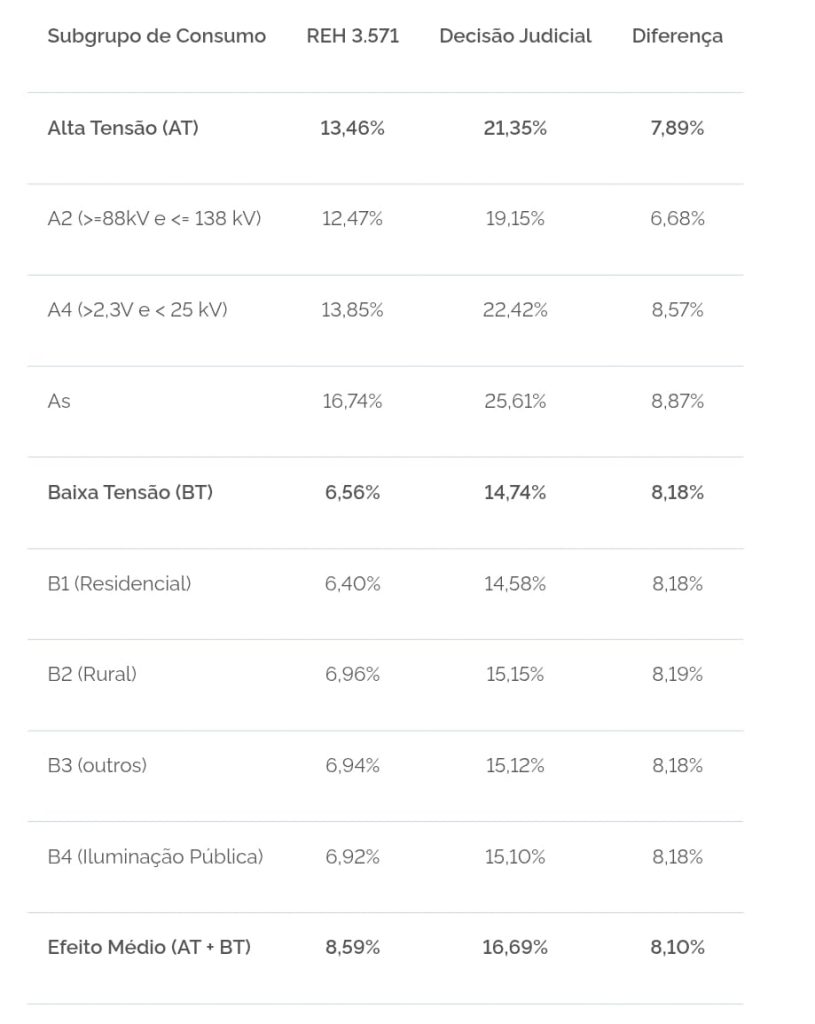The width and height of the screenshot is (815, 1024).
Task: Click the 6,96% value for B2 Rural
Action: (x=352, y=674)
